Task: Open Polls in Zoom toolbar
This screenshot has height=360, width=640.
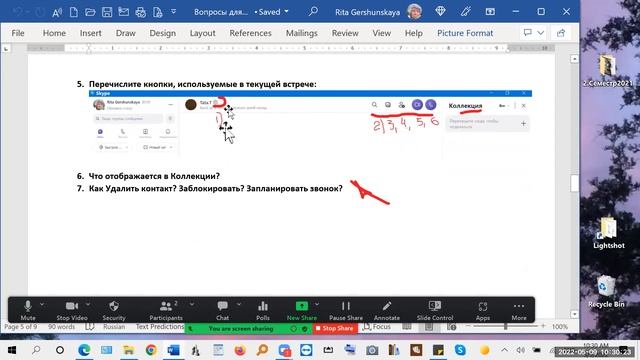Action: (263, 310)
